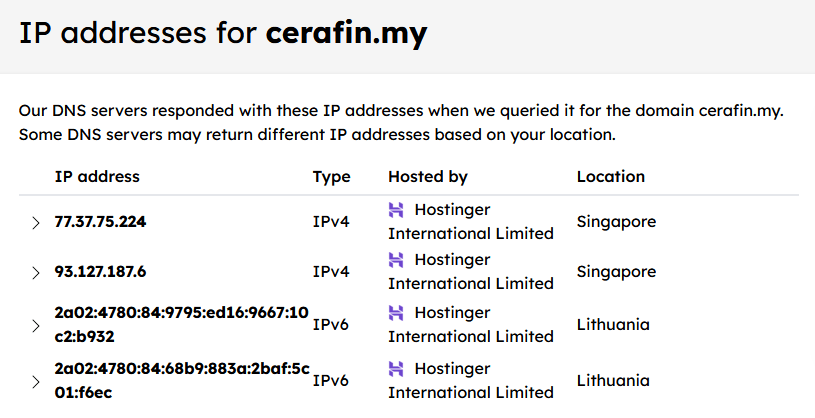Click the "Hosted by" column header
This screenshot has width=815, height=418.
tap(428, 177)
